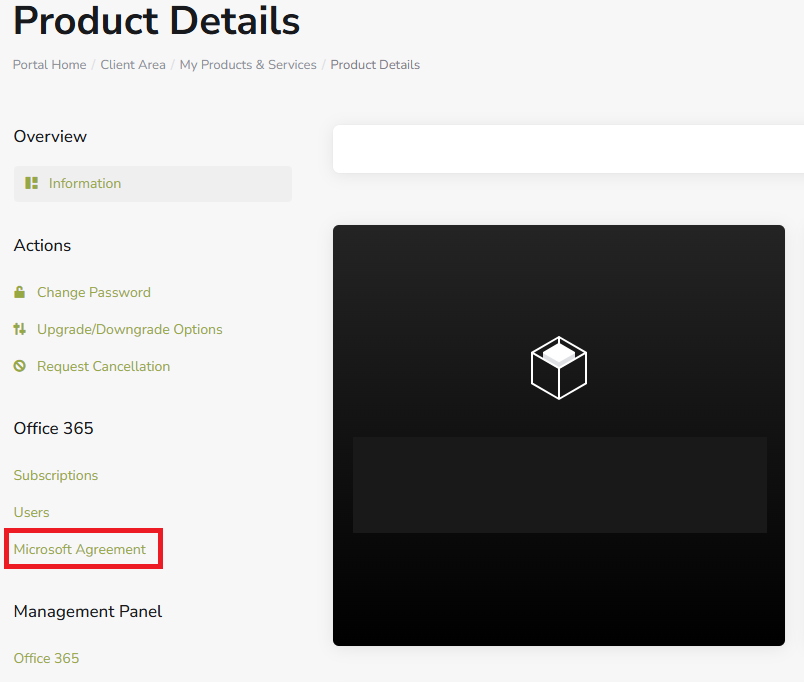
Task: Click the empty white bar above product panel
Action: point(568,149)
